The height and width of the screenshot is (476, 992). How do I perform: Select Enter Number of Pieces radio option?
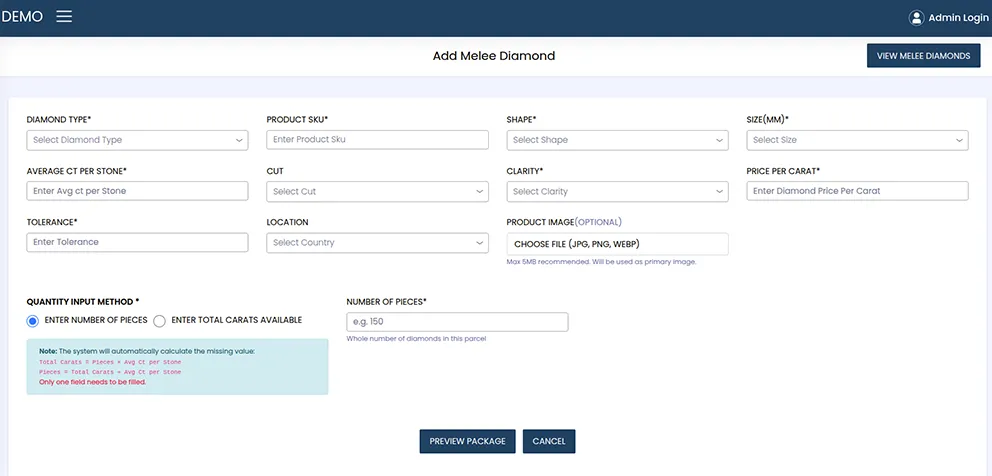coord(33,321)
